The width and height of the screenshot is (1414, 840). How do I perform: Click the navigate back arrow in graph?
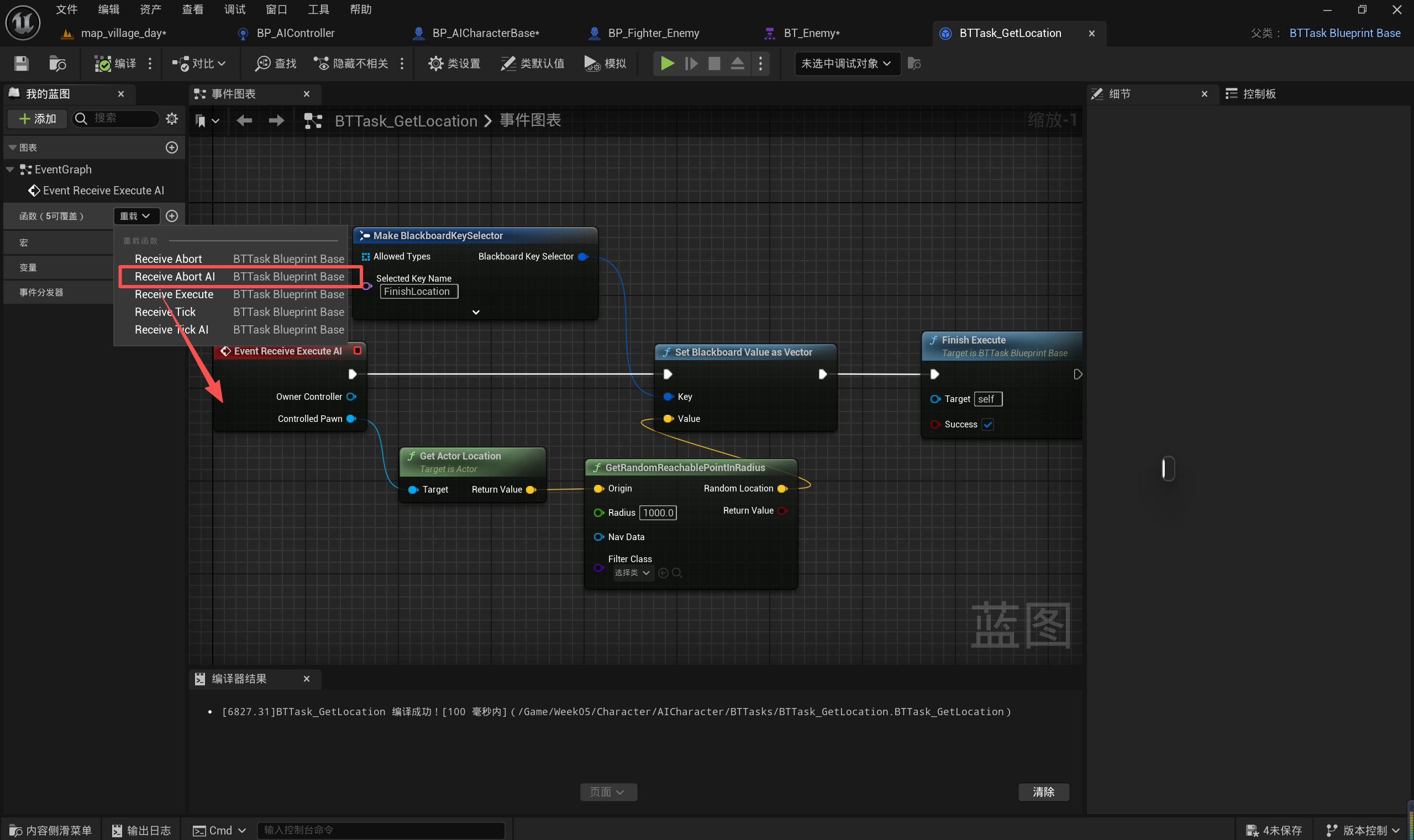pos(244,120)
